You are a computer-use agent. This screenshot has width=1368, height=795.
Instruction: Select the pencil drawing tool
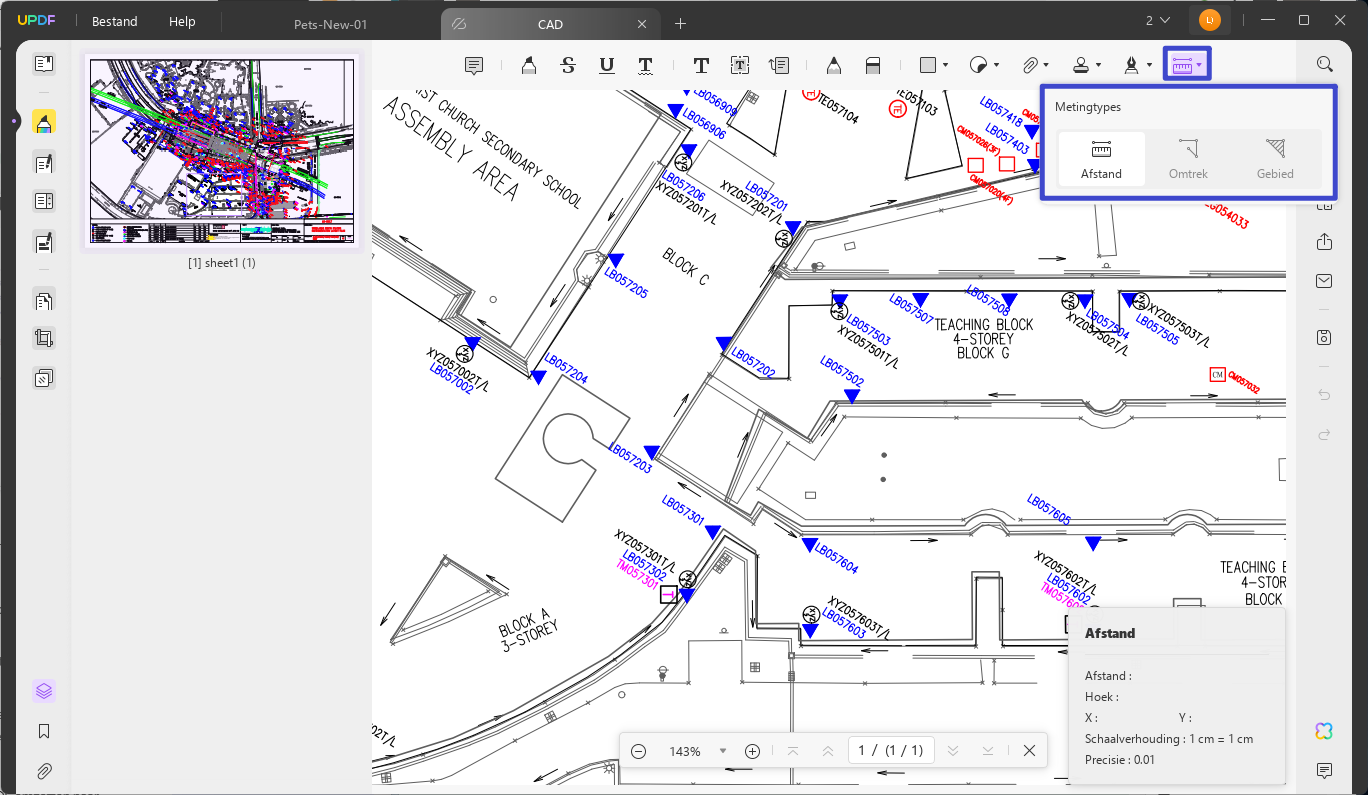click(x=833, y=65)
